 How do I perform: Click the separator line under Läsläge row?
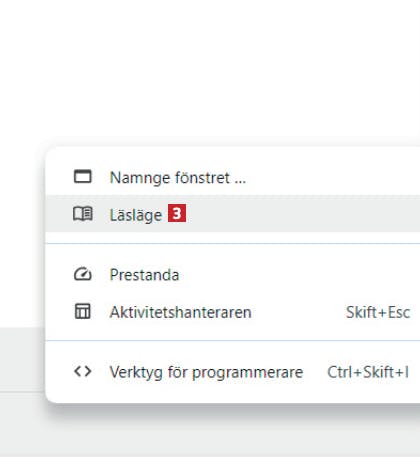point(233,244)
